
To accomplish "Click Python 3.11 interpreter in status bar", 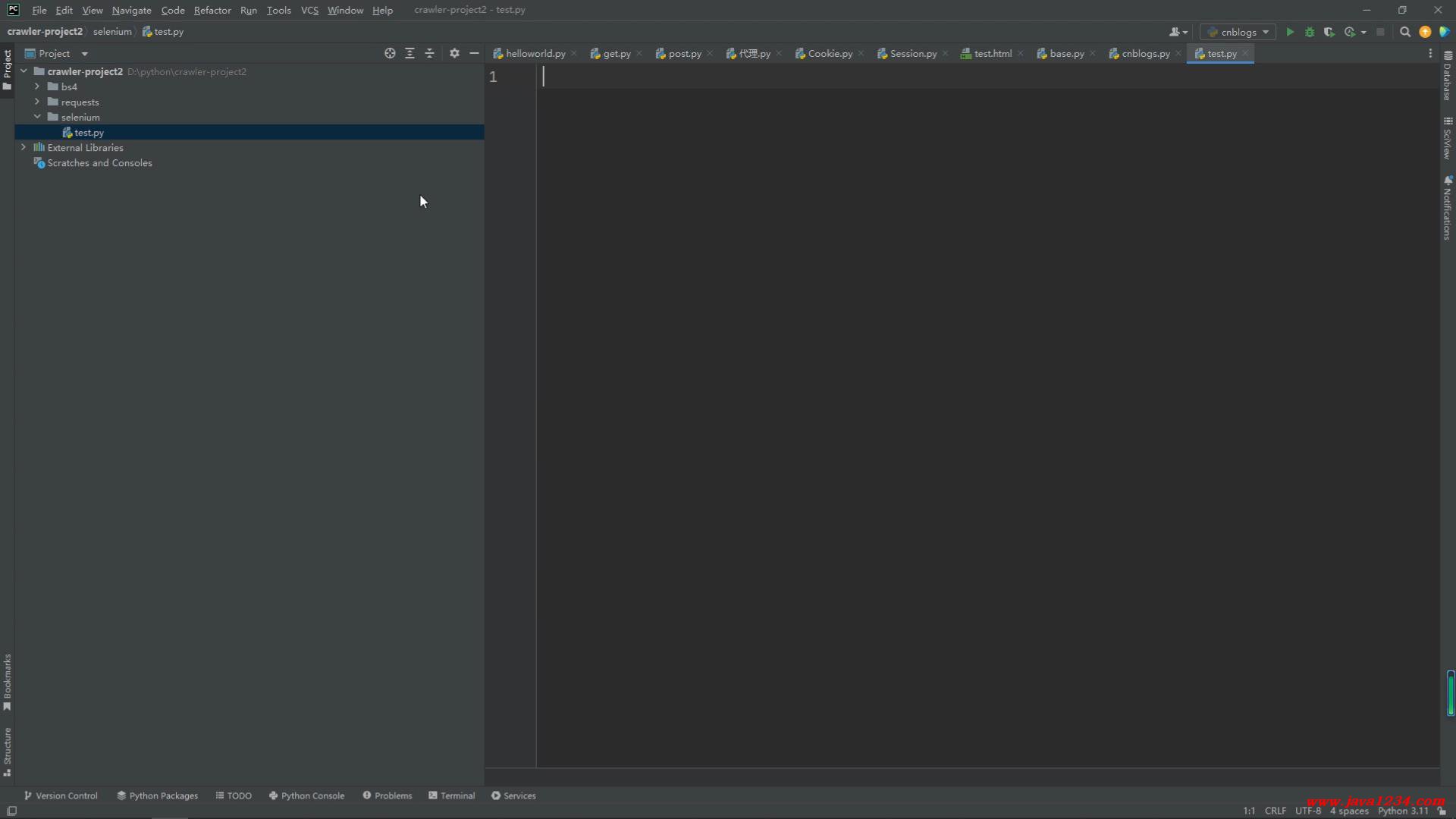I will point(1403,811).
